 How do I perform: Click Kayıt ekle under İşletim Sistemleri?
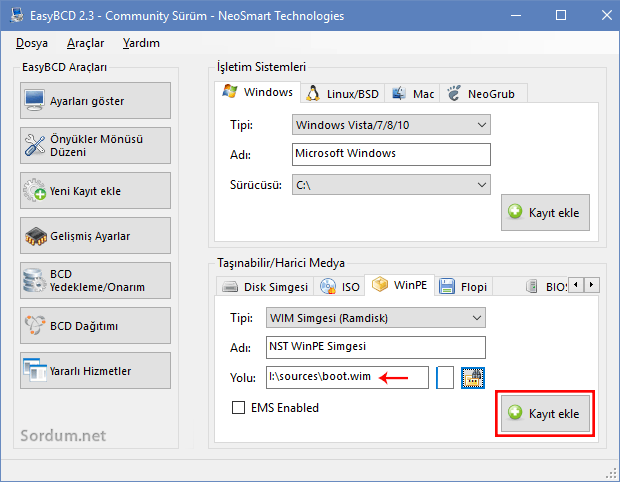(x=544, y=212)
